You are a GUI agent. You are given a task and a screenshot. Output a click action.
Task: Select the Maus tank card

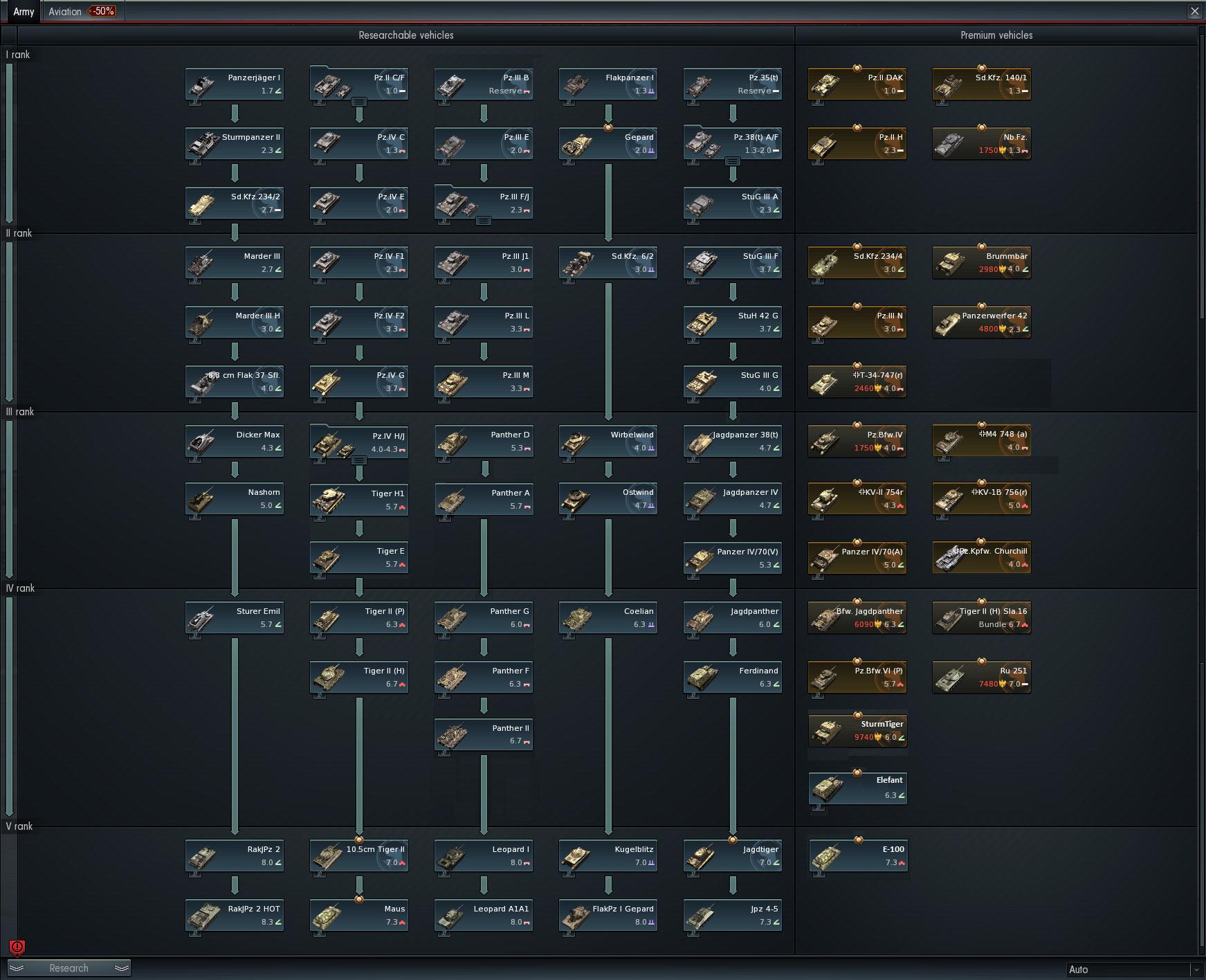click(x=359, y=915)
